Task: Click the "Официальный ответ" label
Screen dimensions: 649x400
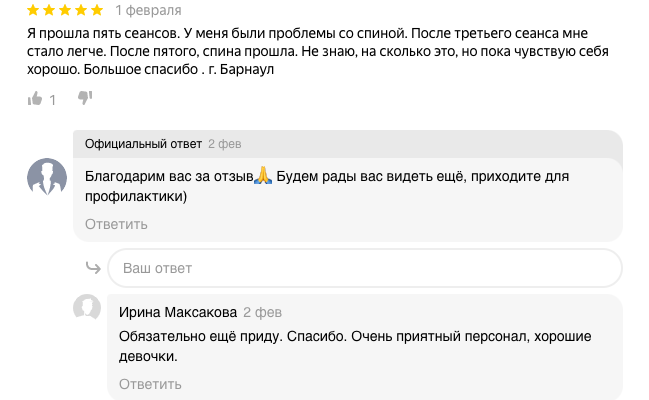Action: [x=143, y=144]
